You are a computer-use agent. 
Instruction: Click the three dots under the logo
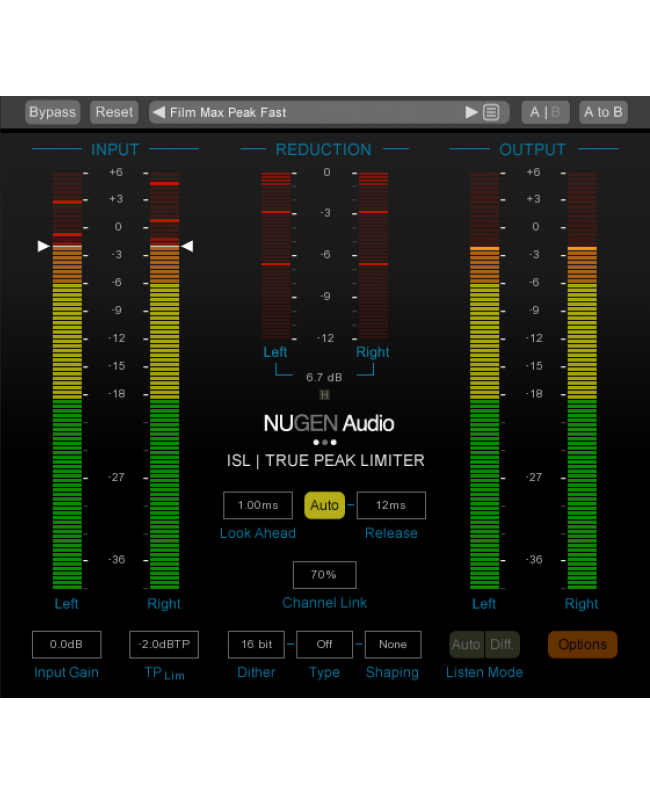[x=324, y=442]
